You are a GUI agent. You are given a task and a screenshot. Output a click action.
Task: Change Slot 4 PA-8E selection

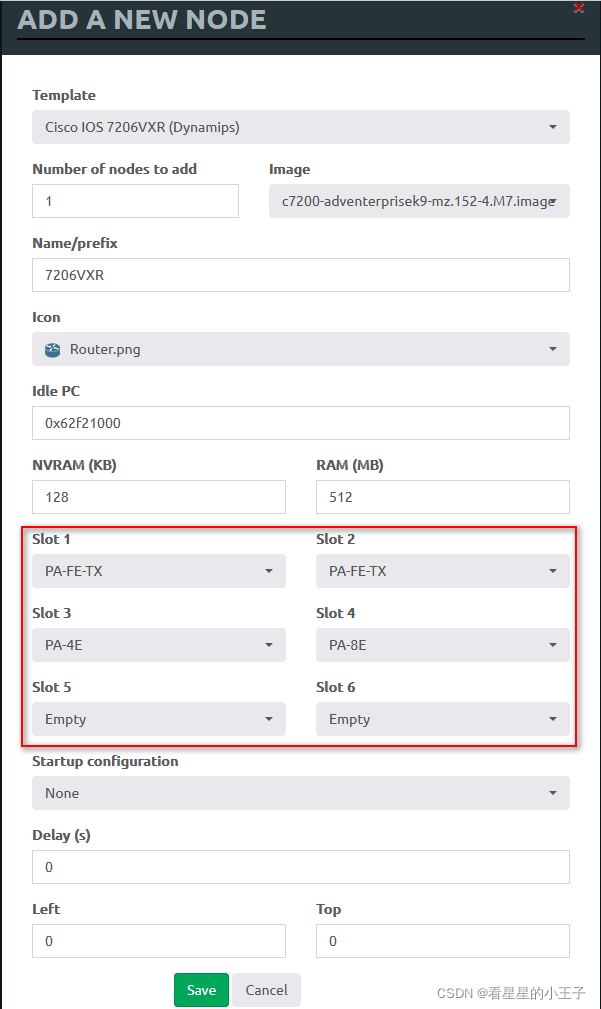(x=443, y=645)
